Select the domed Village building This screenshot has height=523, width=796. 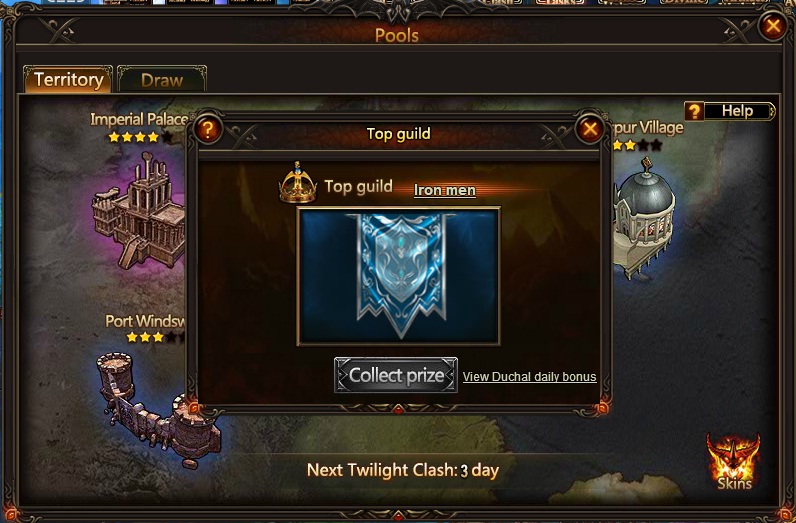[x=644, y=217]
